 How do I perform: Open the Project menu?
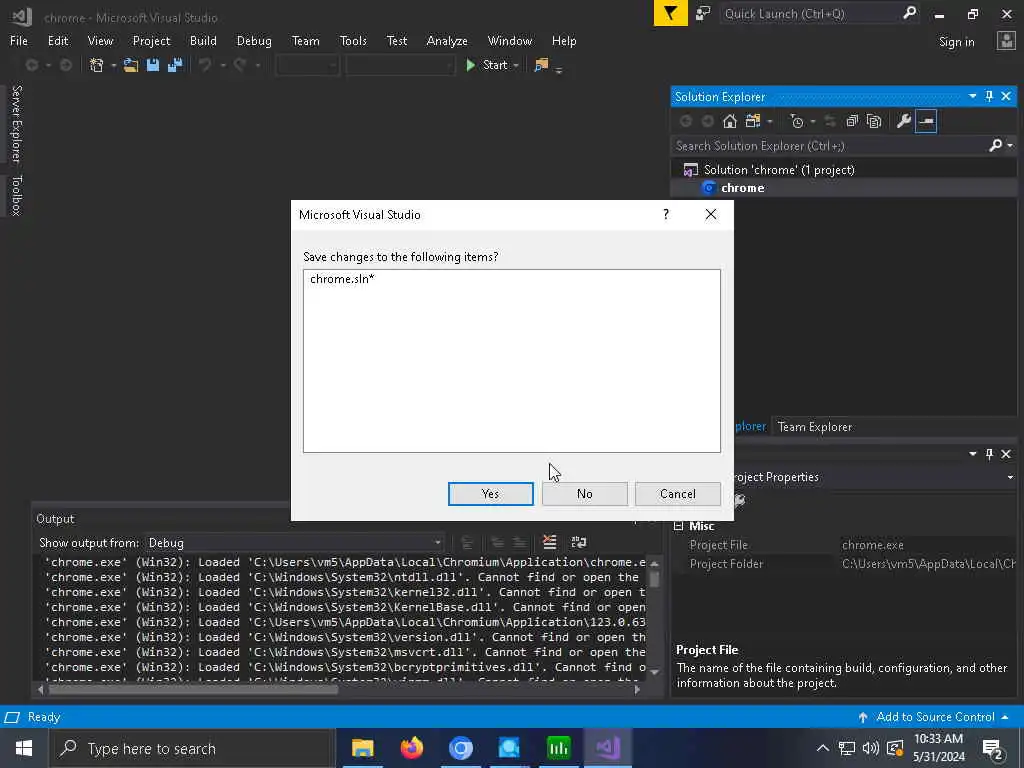[x=152, y=40]
